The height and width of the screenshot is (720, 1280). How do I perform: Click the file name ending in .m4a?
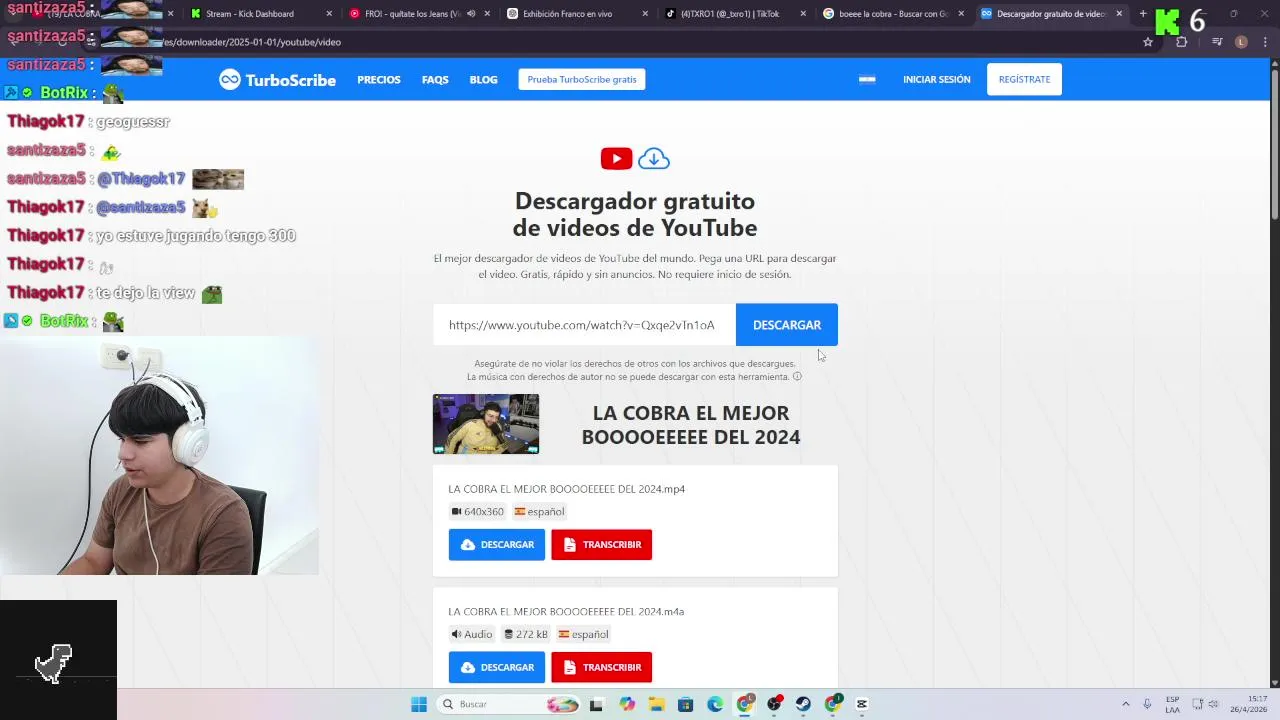[566, 611]
